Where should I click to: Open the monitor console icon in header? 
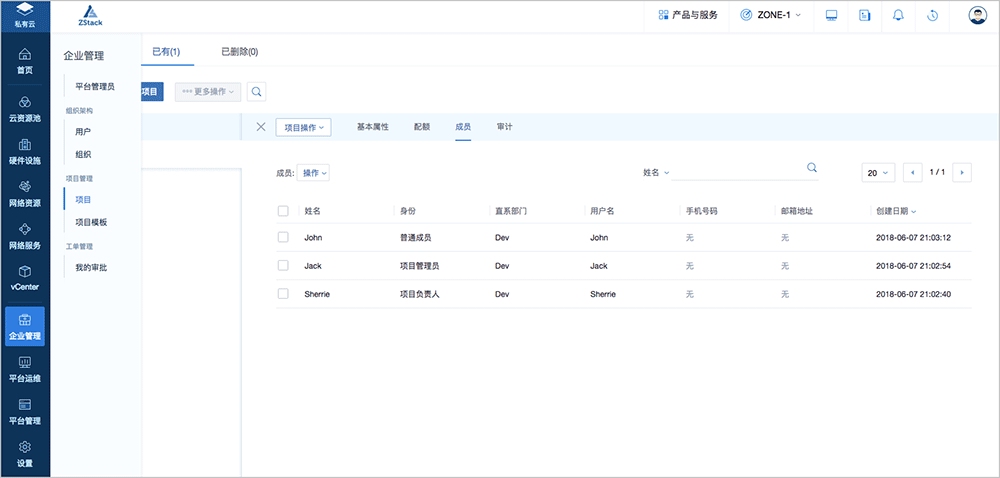click(831, 15)
